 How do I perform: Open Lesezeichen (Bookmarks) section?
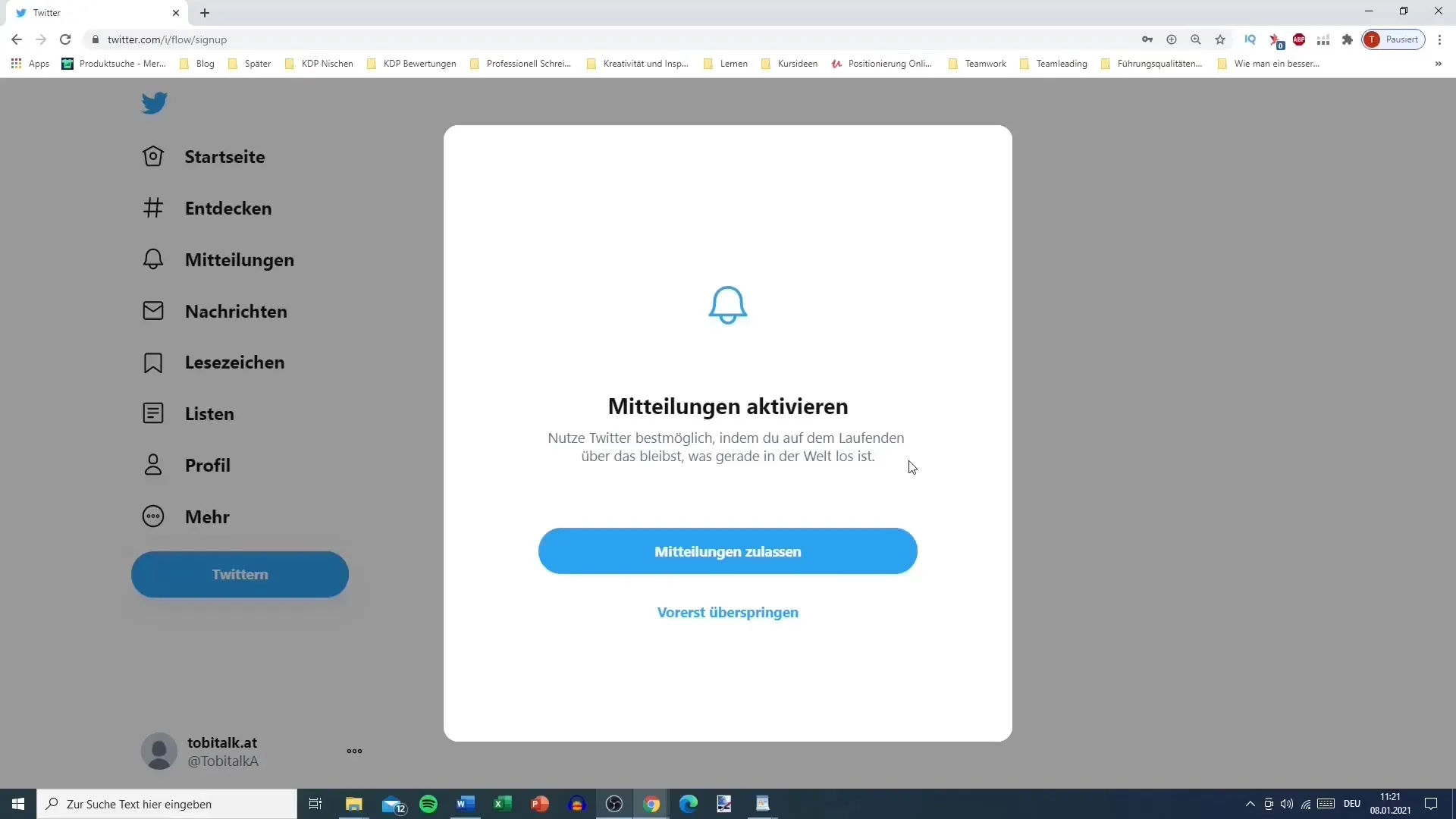(234, 362)
